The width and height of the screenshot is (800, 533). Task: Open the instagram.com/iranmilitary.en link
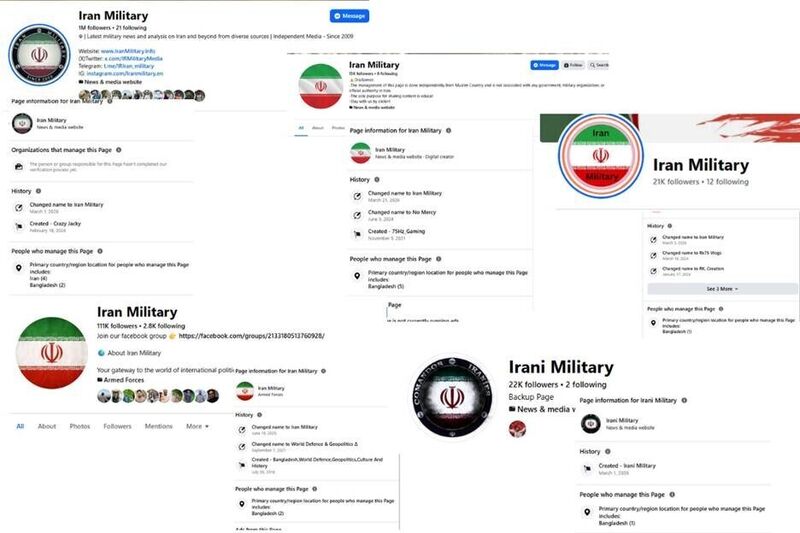pyautogui.click(x=125, y=73)
